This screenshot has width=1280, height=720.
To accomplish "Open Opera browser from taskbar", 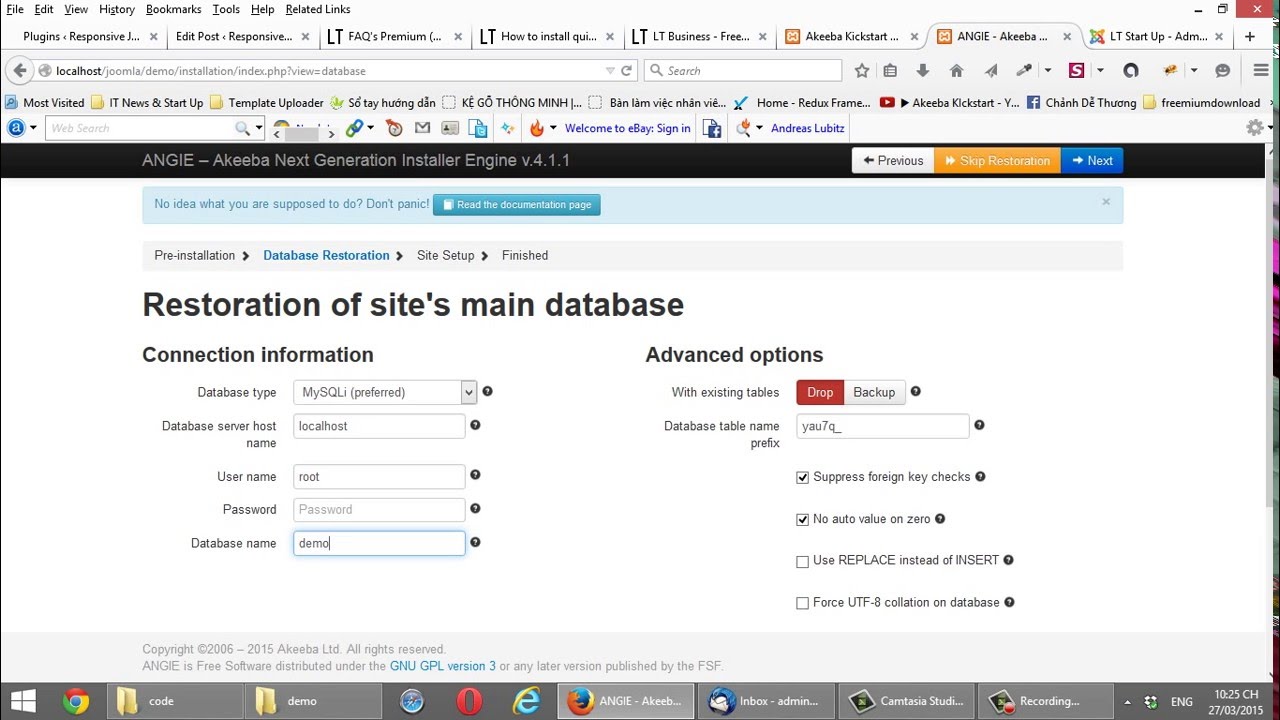I will click(469, 701).
